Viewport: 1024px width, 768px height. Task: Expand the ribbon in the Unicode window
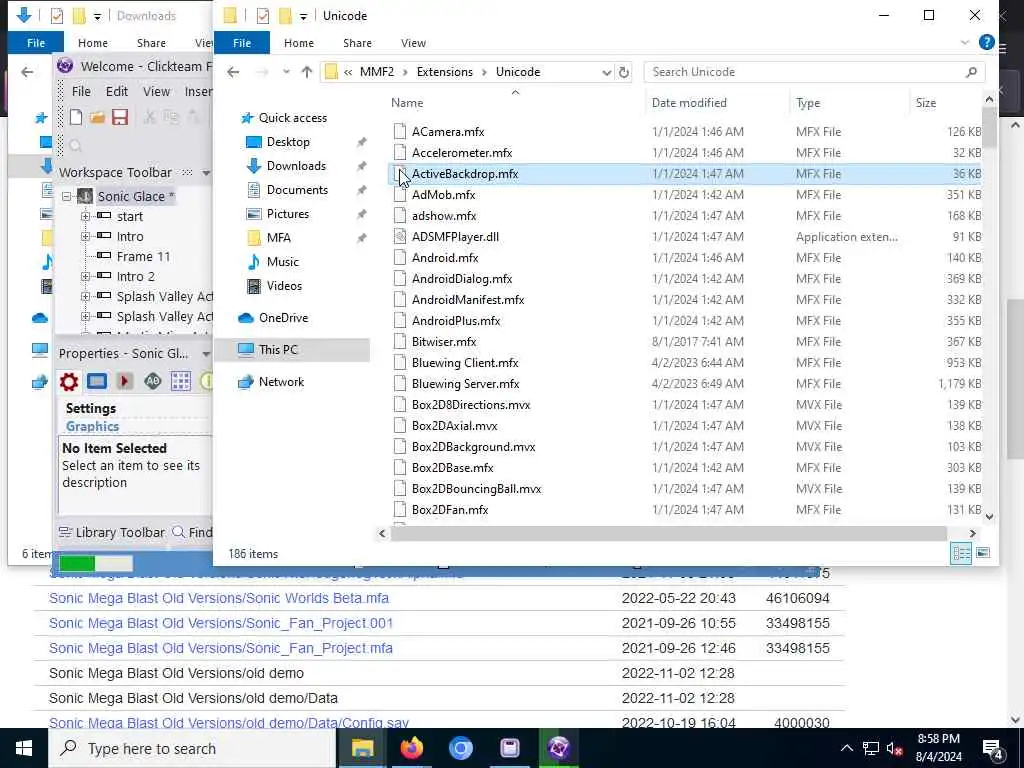(x=965, y=43)
